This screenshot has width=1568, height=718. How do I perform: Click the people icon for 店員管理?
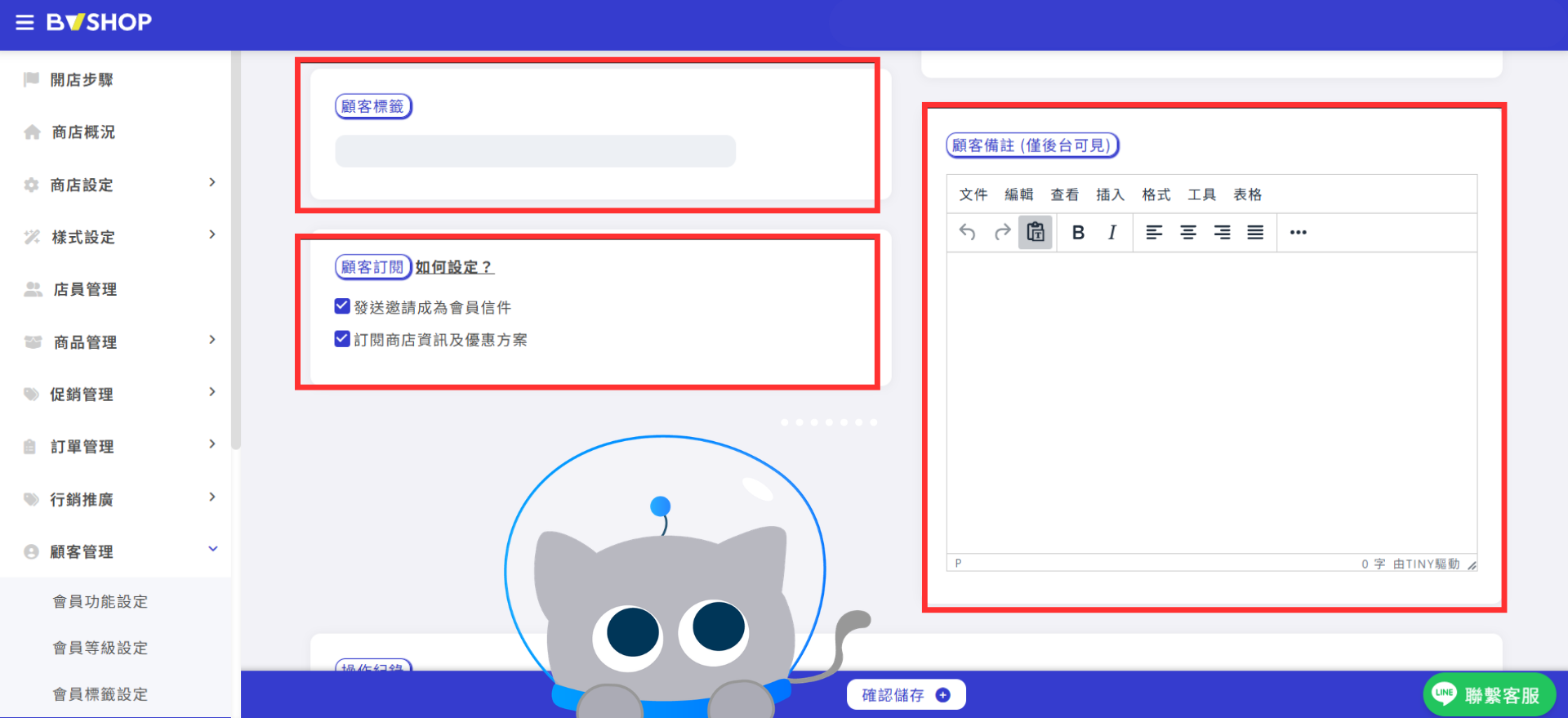[x=33, y=289]
